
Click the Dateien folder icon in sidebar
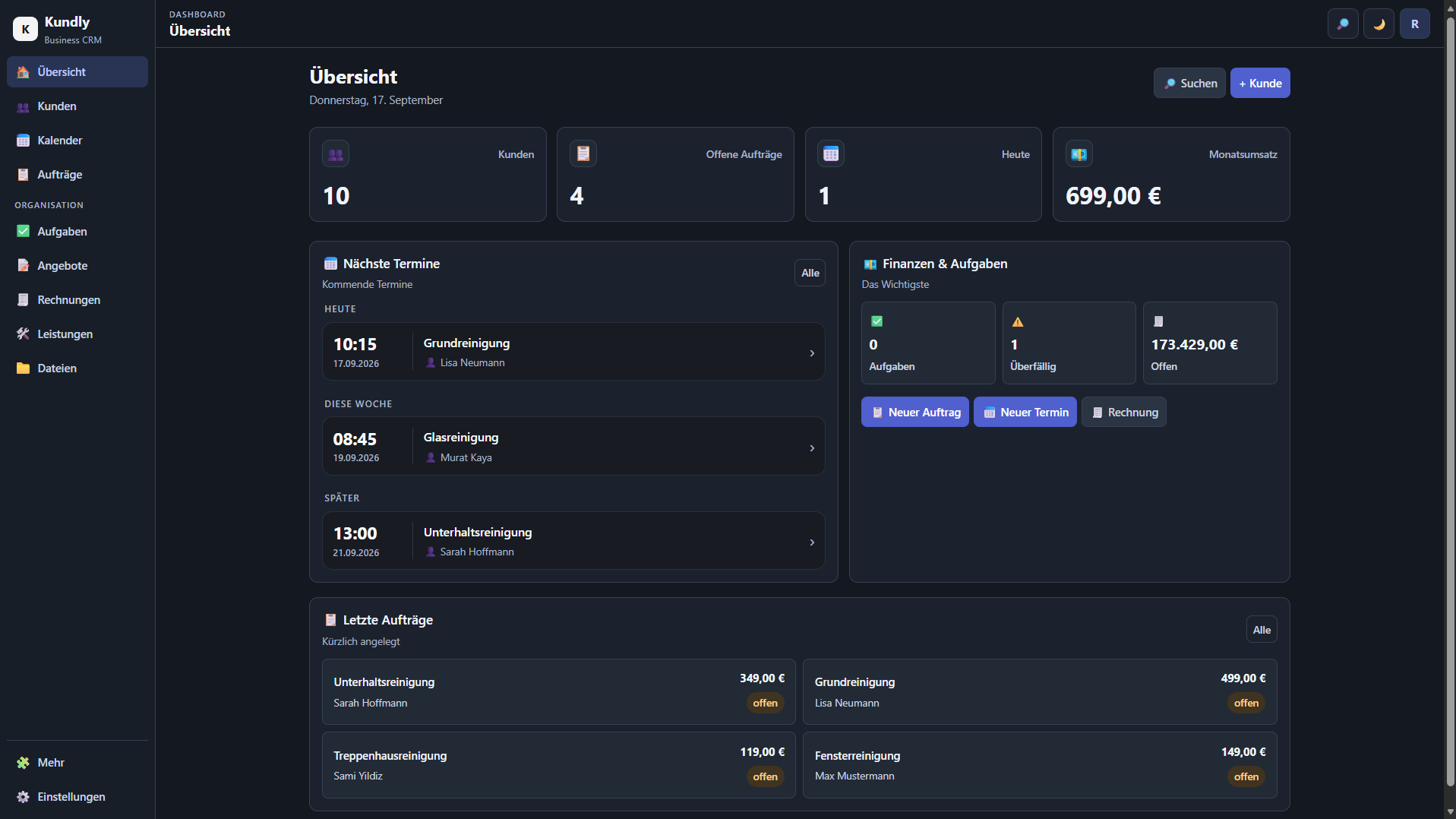(23, 368)
